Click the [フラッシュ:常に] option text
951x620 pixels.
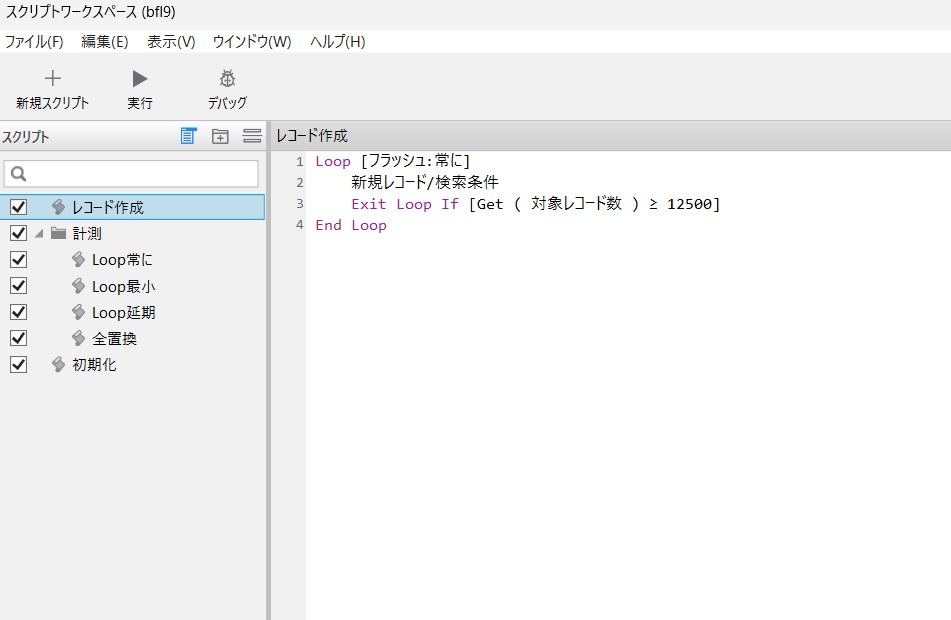(x=415, y=161)
